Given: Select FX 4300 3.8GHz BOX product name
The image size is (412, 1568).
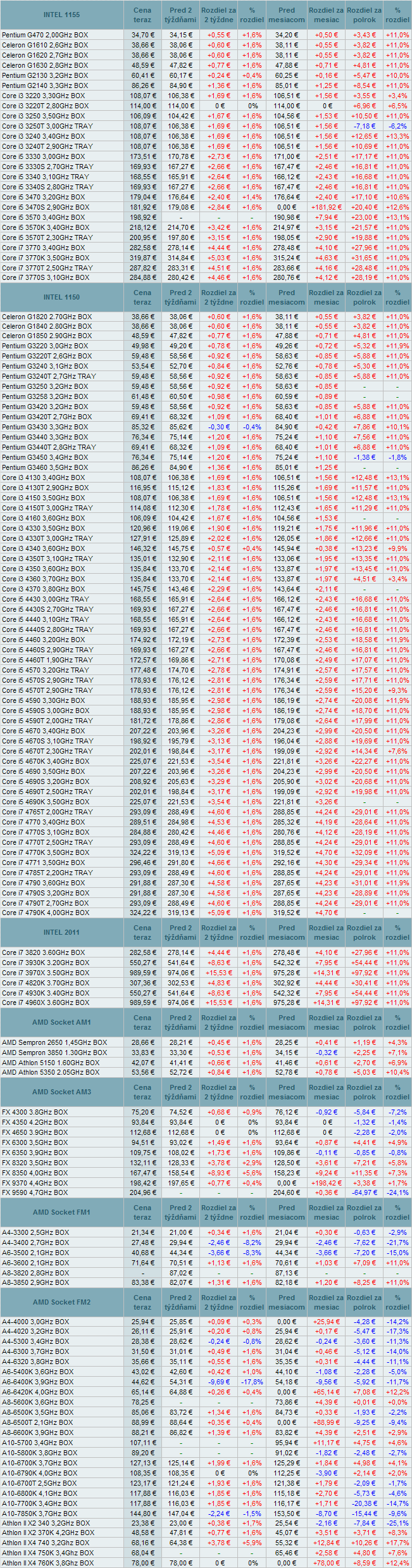Looking at the screenshot, I should pyautogui.click(x=35, y=1112).
